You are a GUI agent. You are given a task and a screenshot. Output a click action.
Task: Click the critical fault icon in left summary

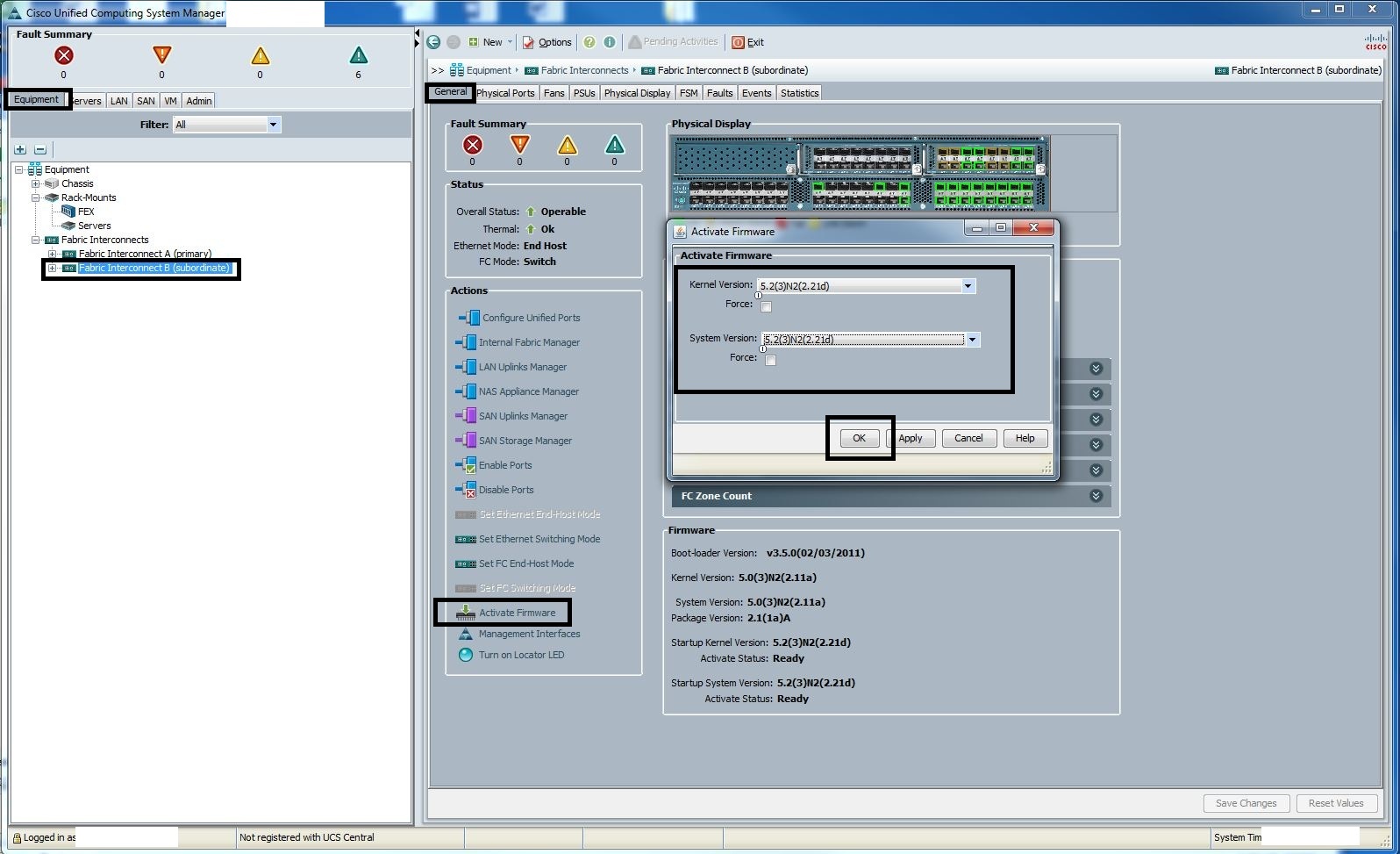(x=63, y=55)
